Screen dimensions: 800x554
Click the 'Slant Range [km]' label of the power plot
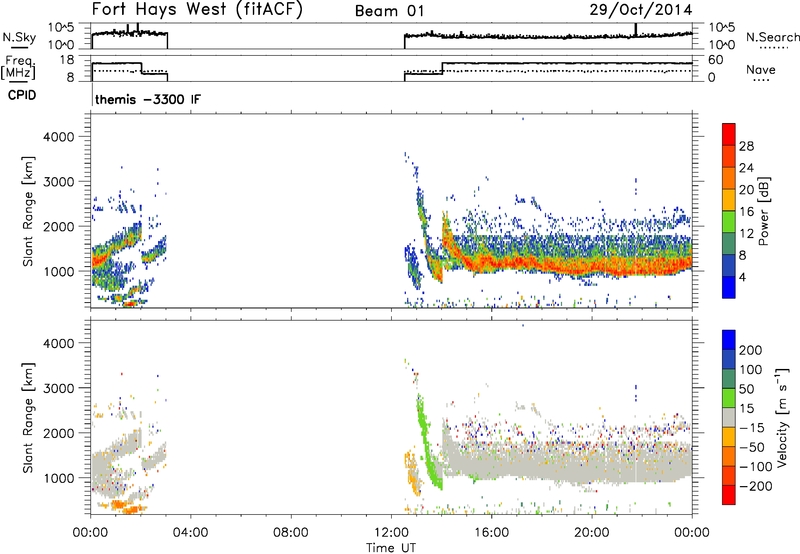[29, 211]
